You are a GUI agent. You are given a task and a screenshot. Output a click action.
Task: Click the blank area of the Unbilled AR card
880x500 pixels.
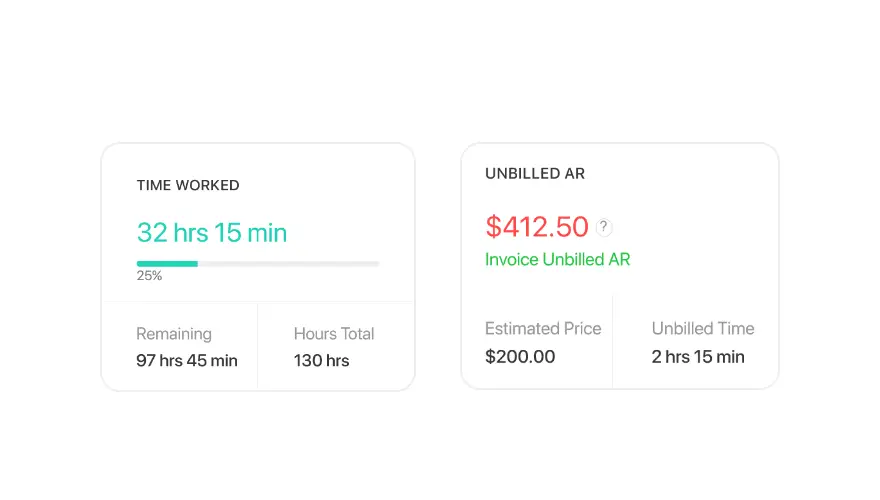pyautogui.click(x=702, y=236)
